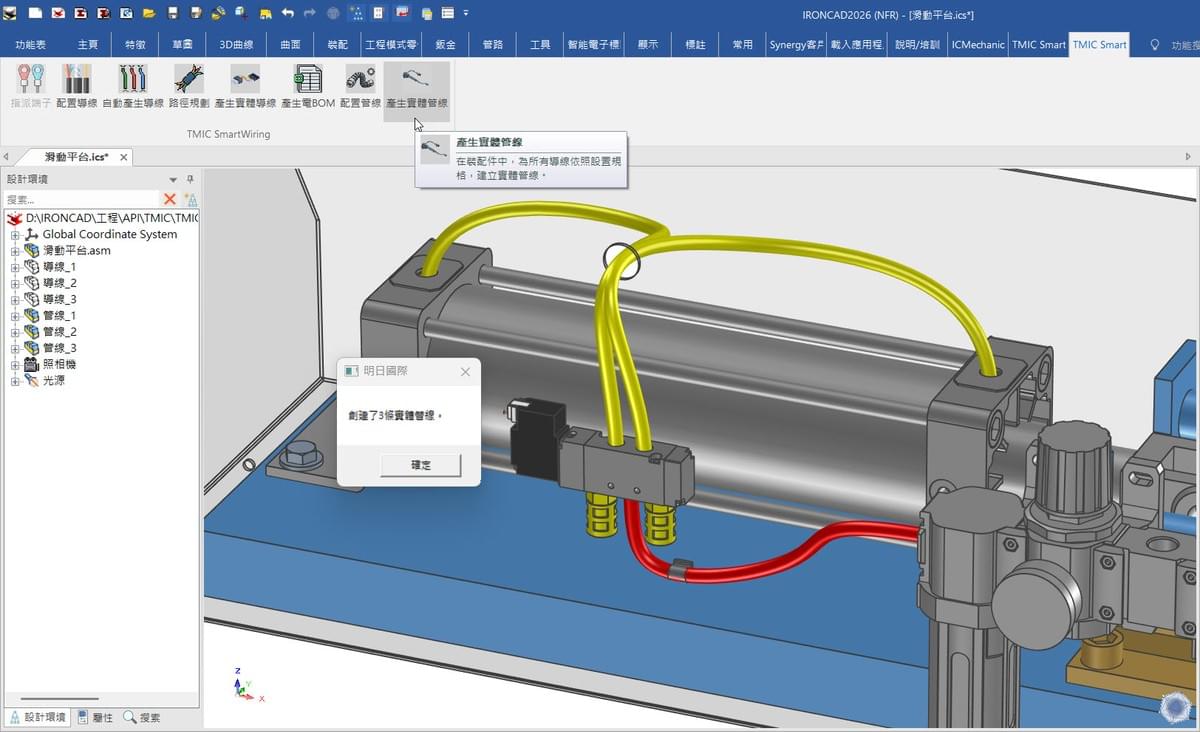Click the search filter icon beside the red X

point(190,199)
